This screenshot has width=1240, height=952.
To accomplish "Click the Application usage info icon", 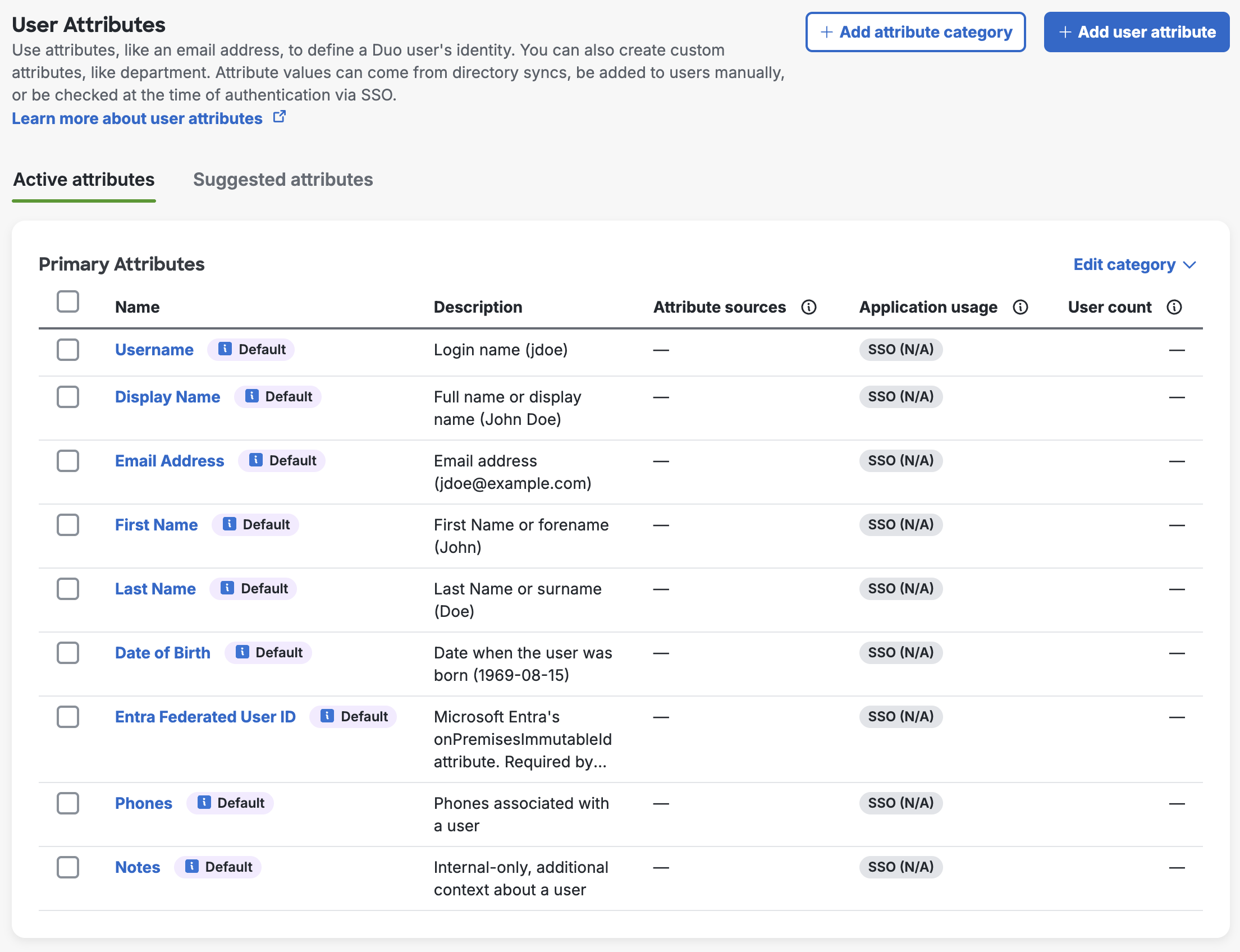I will 1020,307.
